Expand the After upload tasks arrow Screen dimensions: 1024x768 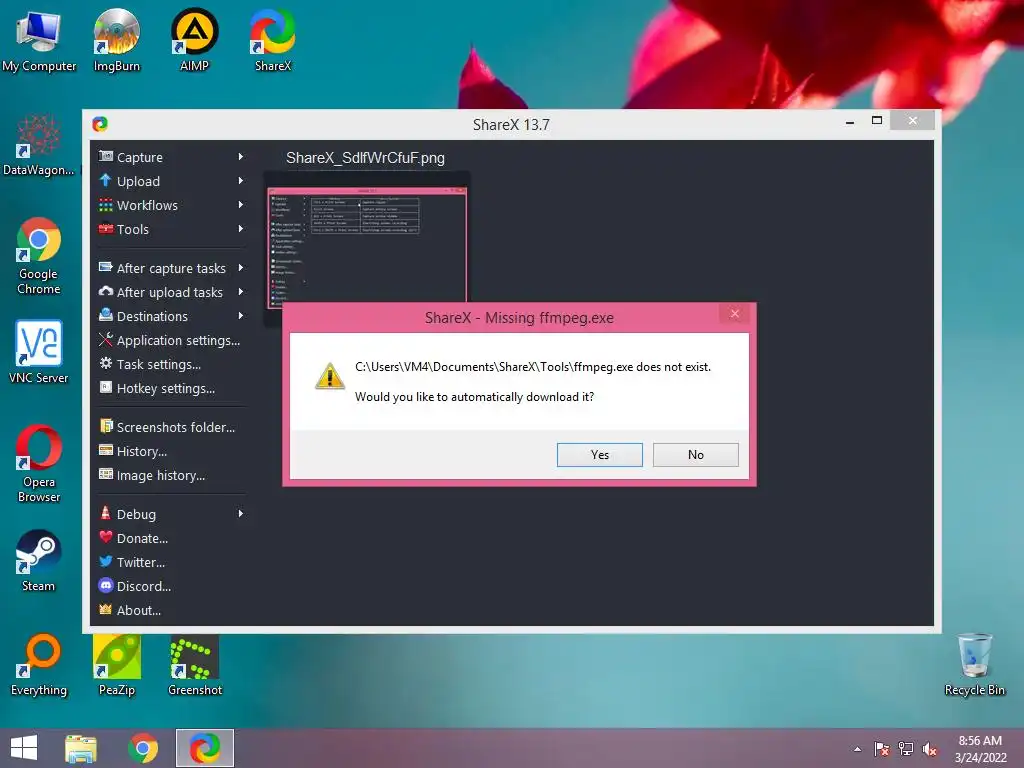click(240, 292)
